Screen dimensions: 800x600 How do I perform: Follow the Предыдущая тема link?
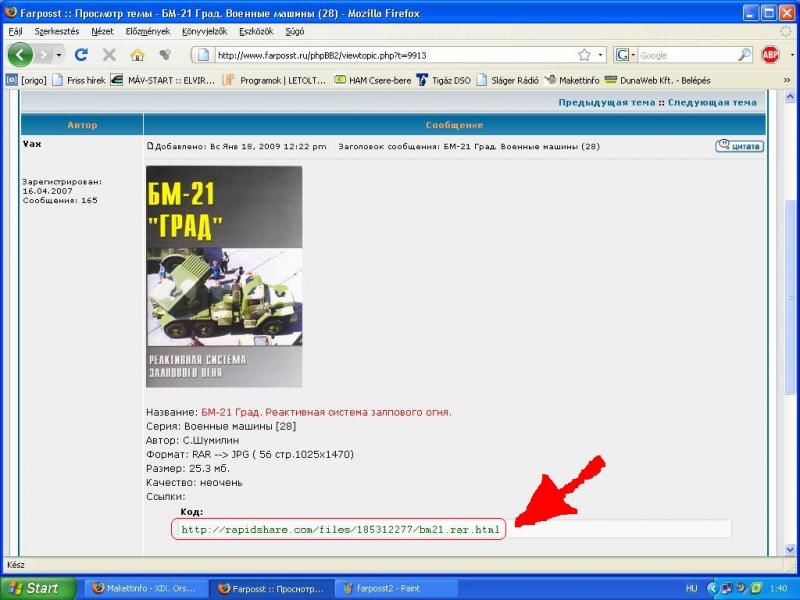click(x=606, y=102)
